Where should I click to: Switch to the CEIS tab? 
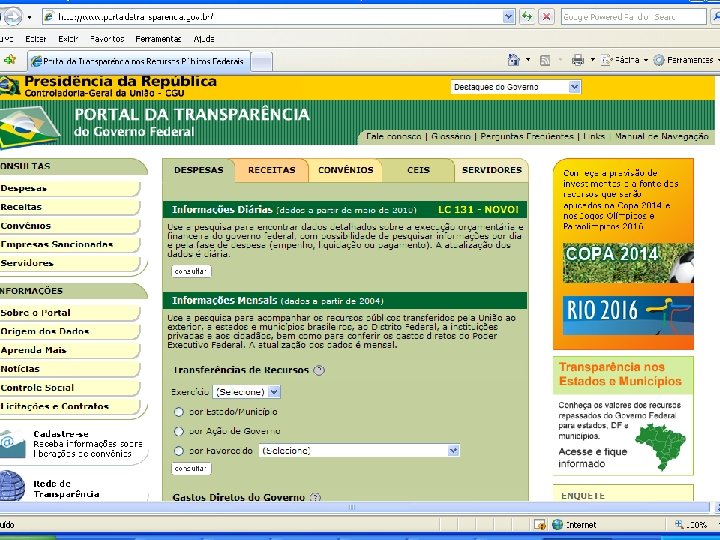418,170
